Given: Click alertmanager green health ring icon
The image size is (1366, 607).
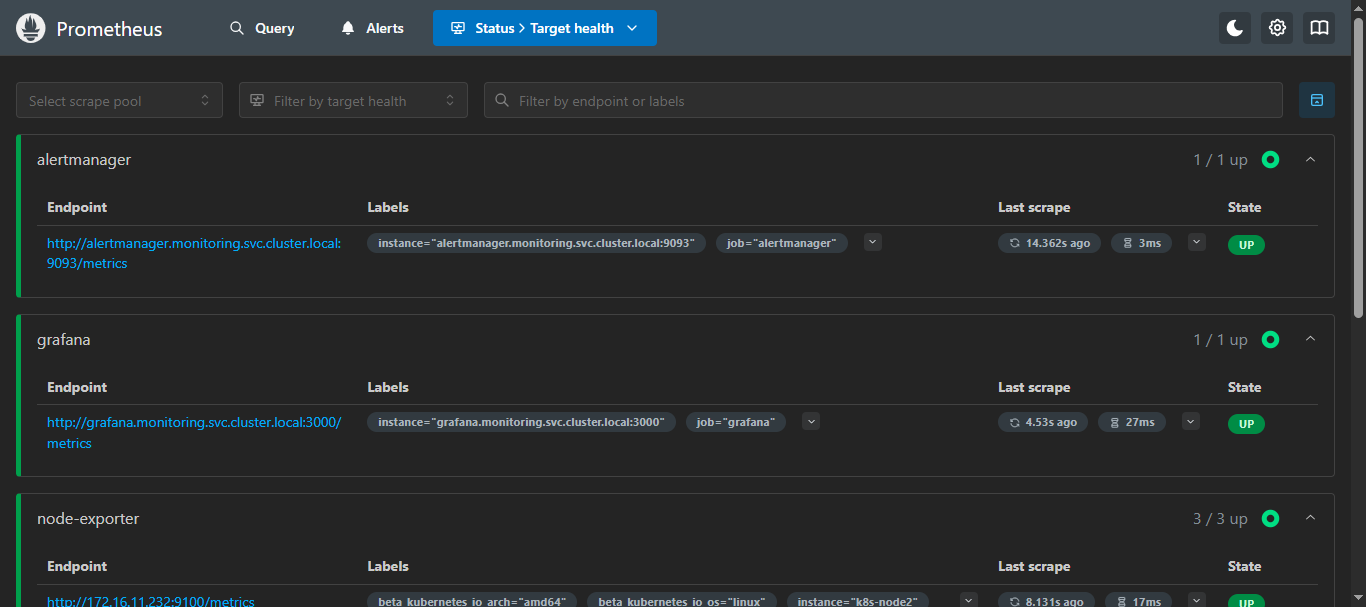Looking at the screenshot, I should coord(1270,160).
